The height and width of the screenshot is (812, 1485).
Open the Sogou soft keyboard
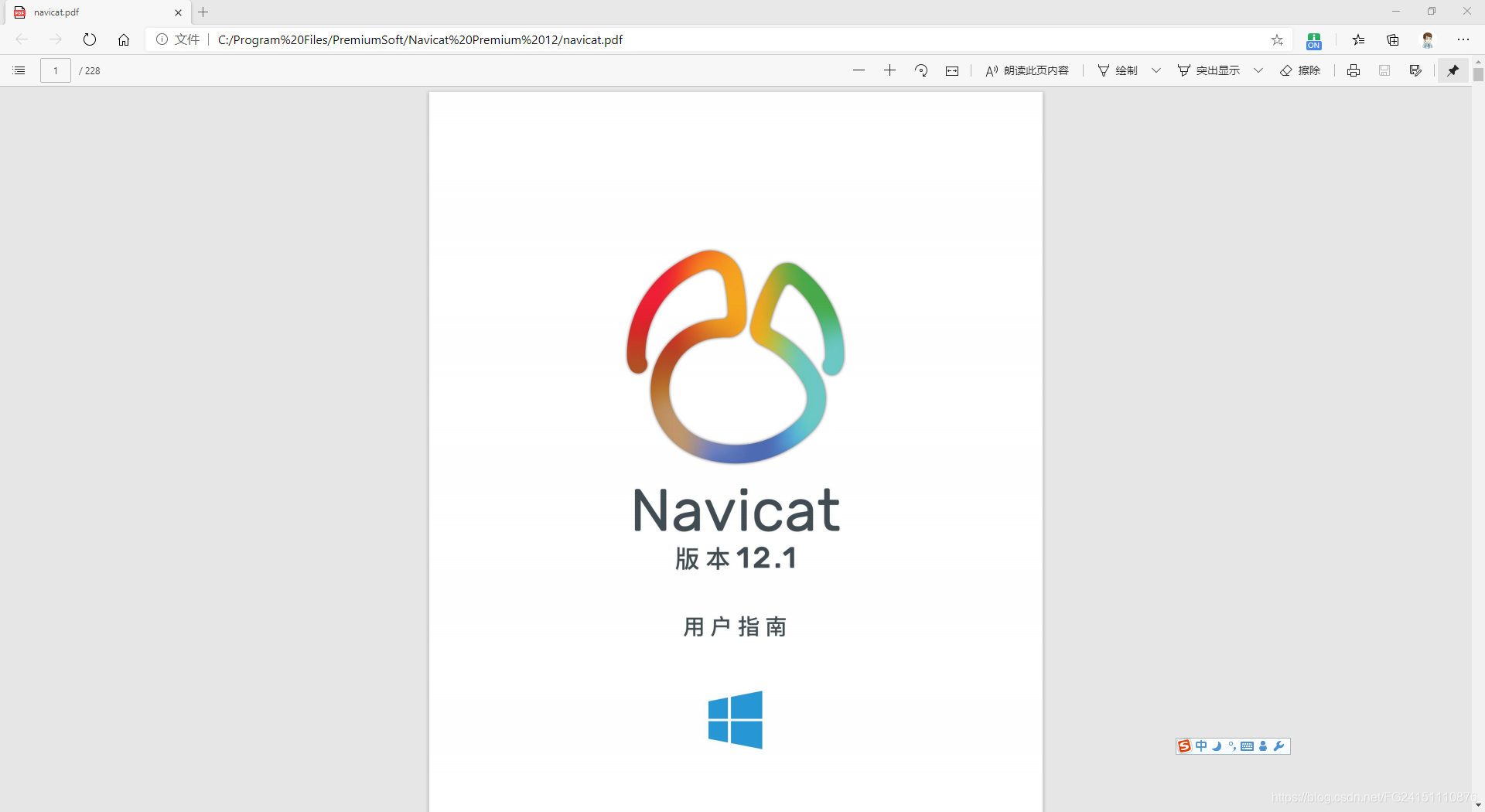click(x=1248, y=746)
